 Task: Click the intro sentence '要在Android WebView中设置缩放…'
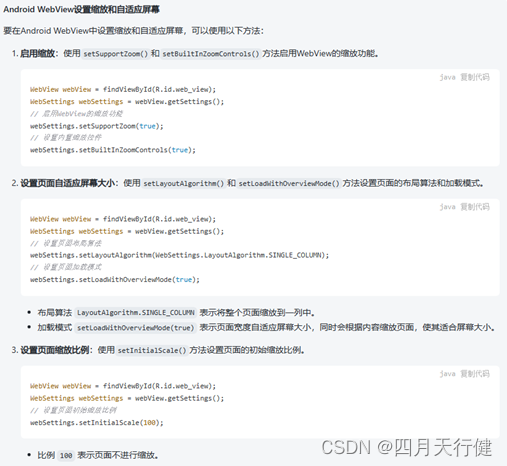coord(134,31)
